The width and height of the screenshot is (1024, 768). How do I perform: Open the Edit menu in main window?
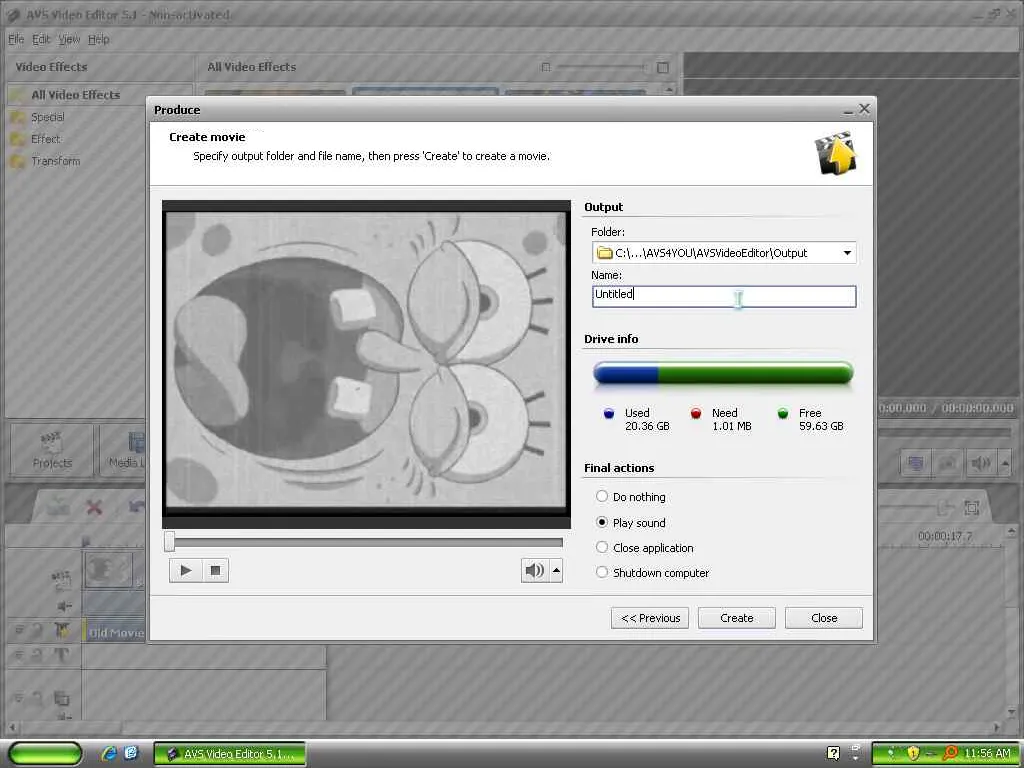tap(41, 39)
